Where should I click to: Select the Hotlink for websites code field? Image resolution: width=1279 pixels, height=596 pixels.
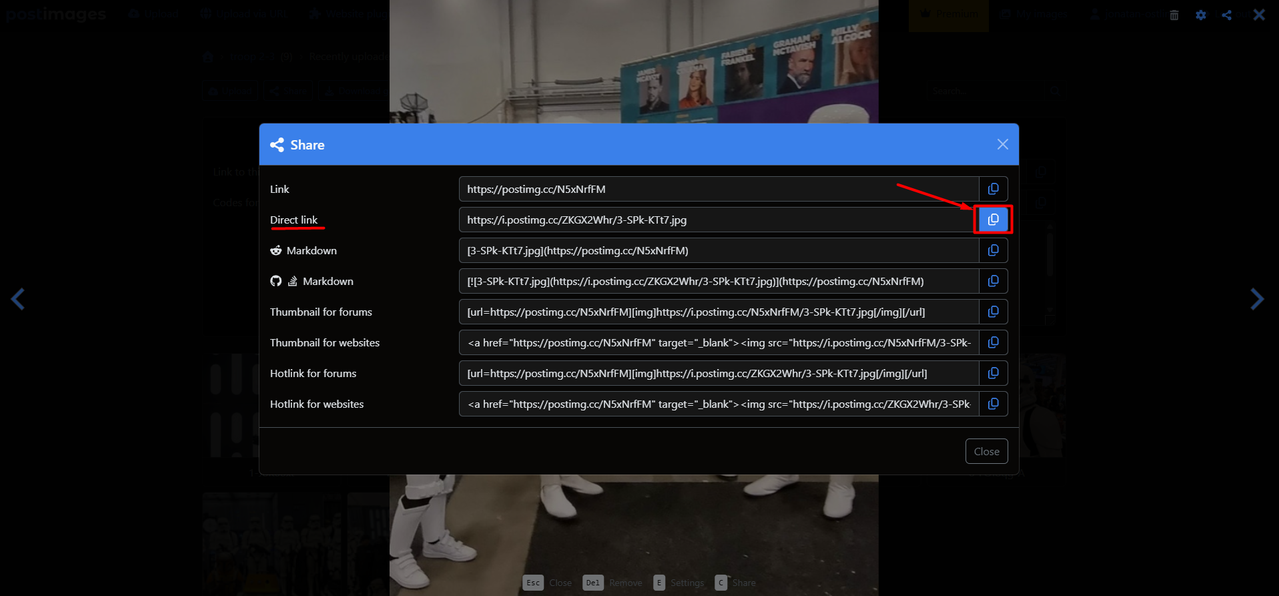coord(719,404)
